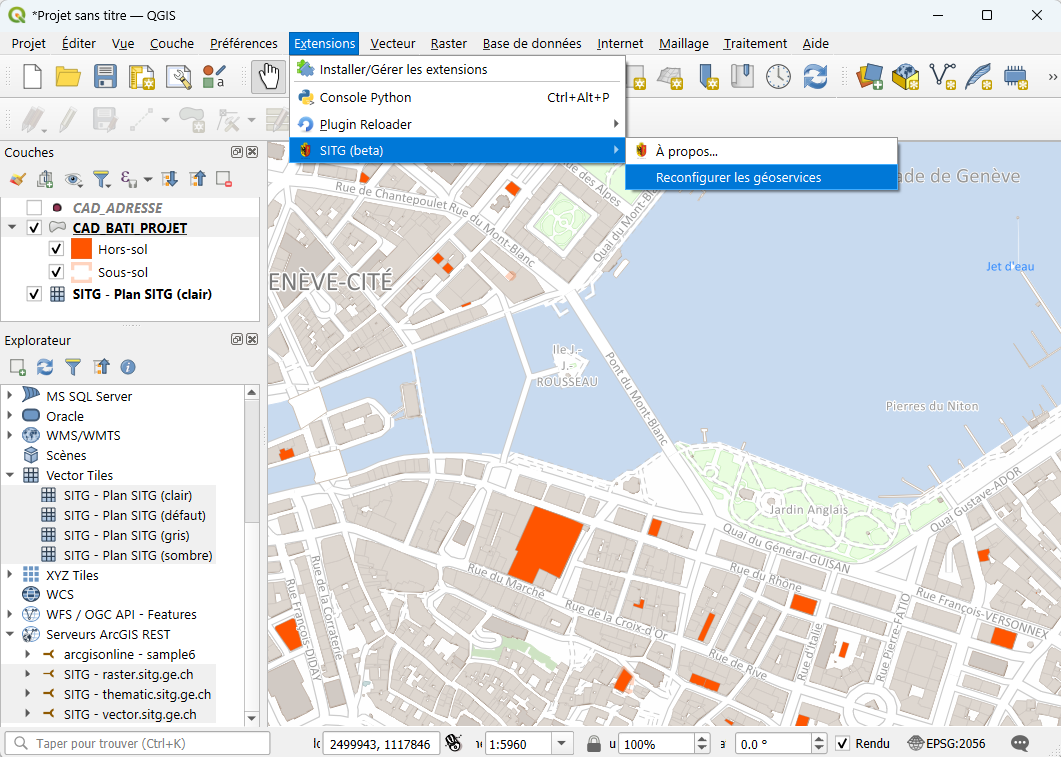Show Explorateur properties info icon
This screenshot has width=1061, height=757.
click(x=128, y=367)
